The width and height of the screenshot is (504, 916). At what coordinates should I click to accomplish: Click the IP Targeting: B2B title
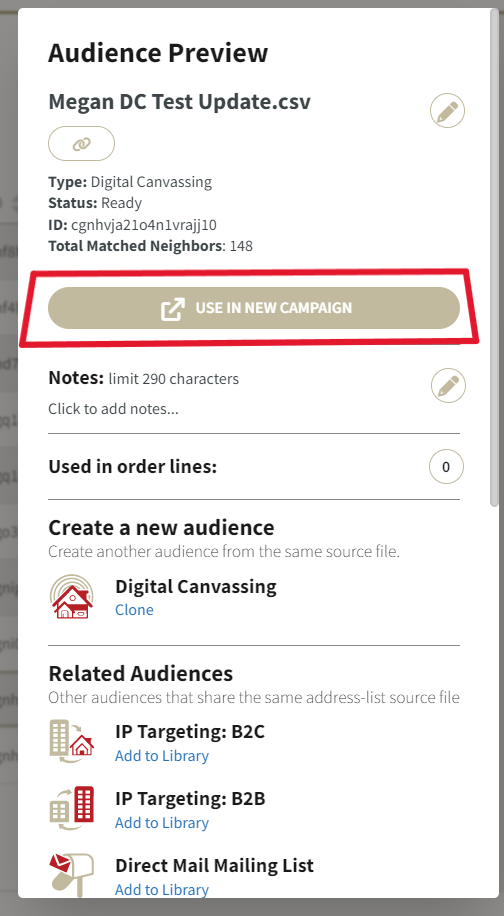tap(190, 799)
